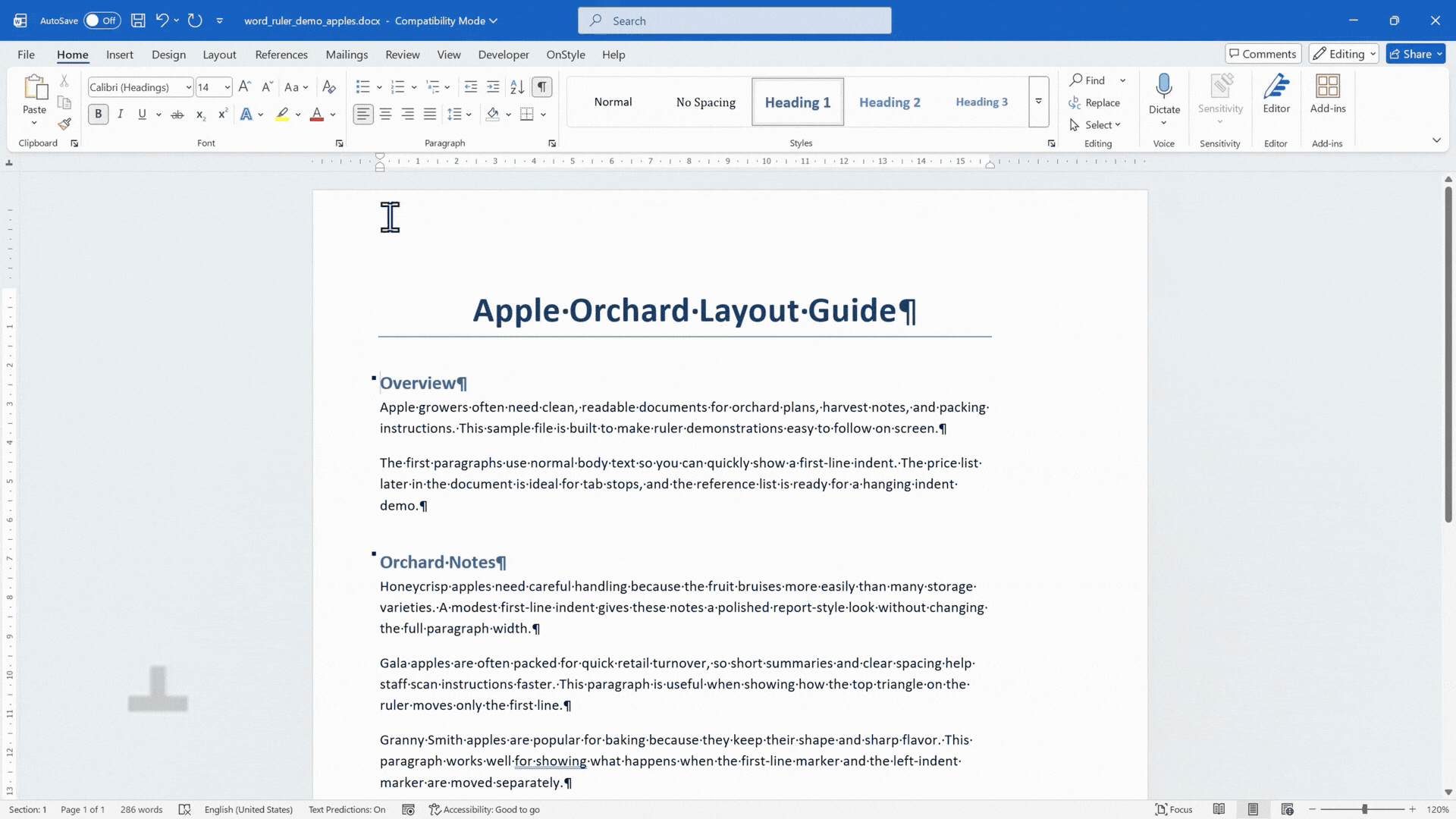Increase indent of the paragraph
Viewport: 1456px width, 819px height.
tap(493, 87)
